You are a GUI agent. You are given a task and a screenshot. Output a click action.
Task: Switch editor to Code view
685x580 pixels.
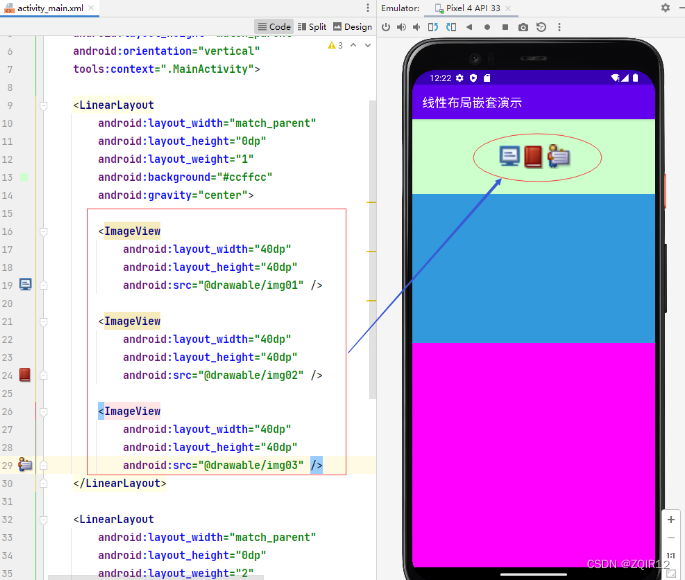(274, 27)
